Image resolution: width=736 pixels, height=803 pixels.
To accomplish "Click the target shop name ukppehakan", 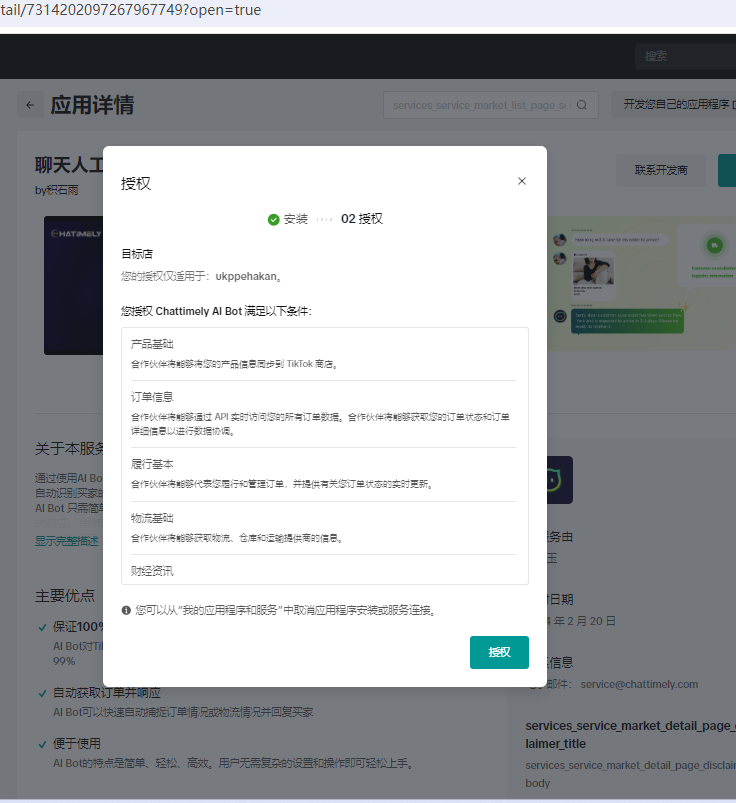I will tap(246, 277).
